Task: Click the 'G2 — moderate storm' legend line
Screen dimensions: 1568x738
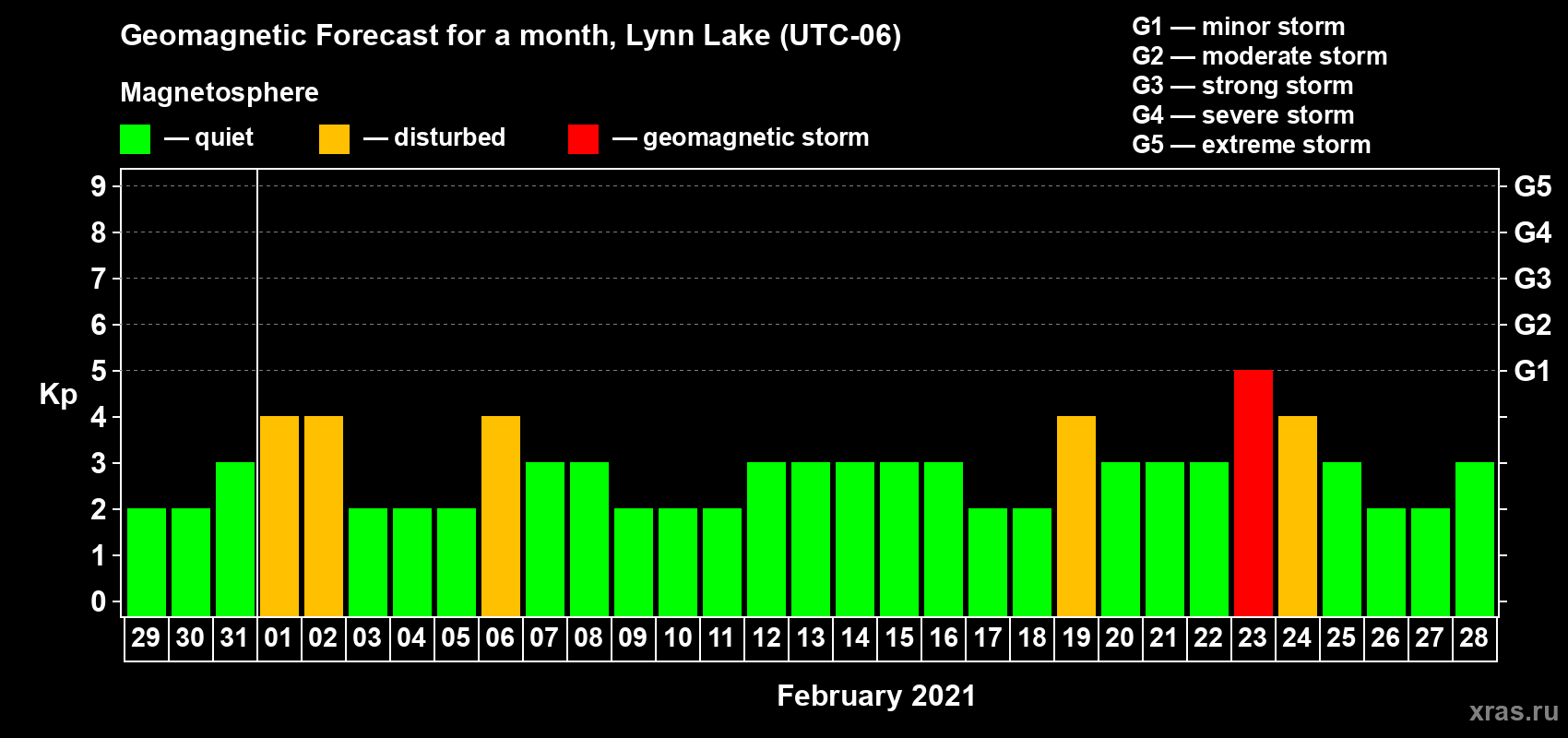Action: click(1260, 56)
